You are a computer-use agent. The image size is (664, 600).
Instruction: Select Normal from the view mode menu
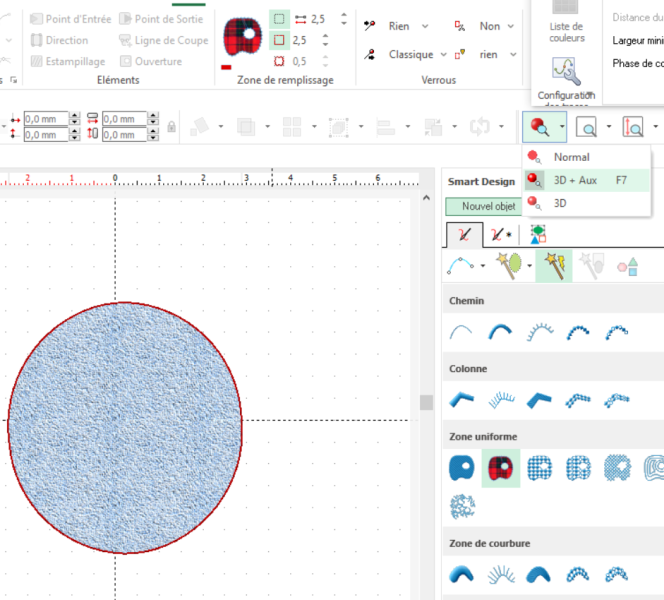click(x=571, y=157)
